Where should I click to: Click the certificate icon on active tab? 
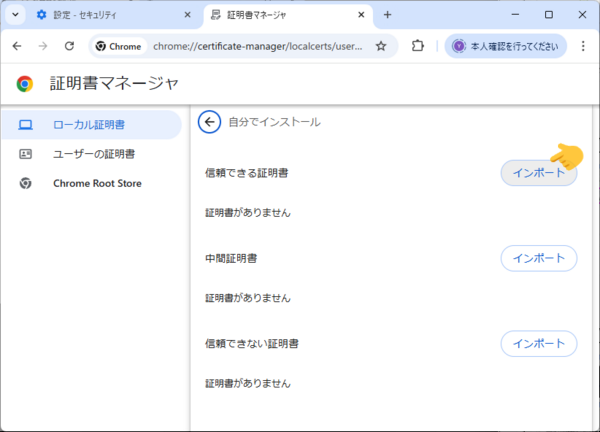coord(216,15)
